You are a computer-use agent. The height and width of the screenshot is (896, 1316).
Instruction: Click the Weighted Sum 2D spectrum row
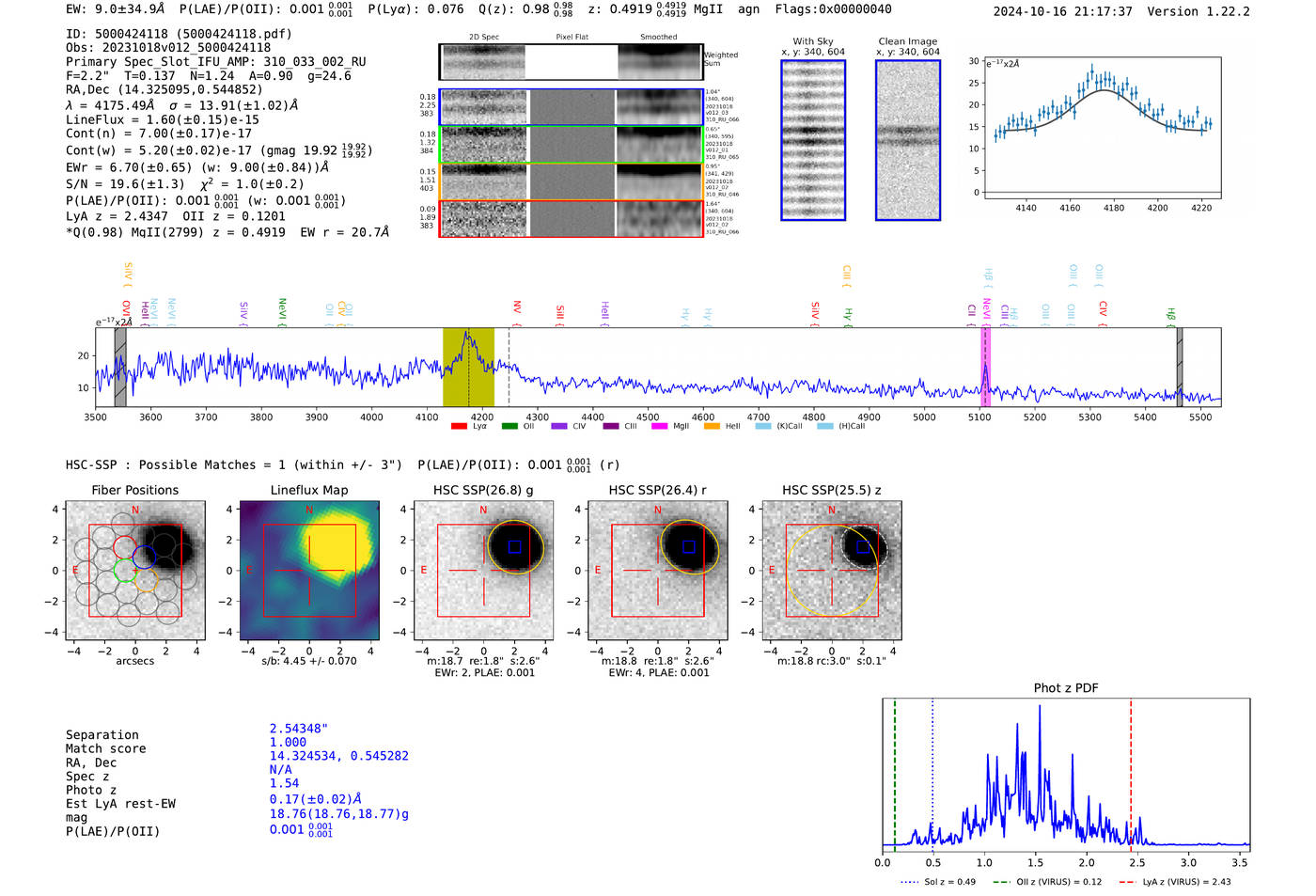tap(571, 62)
